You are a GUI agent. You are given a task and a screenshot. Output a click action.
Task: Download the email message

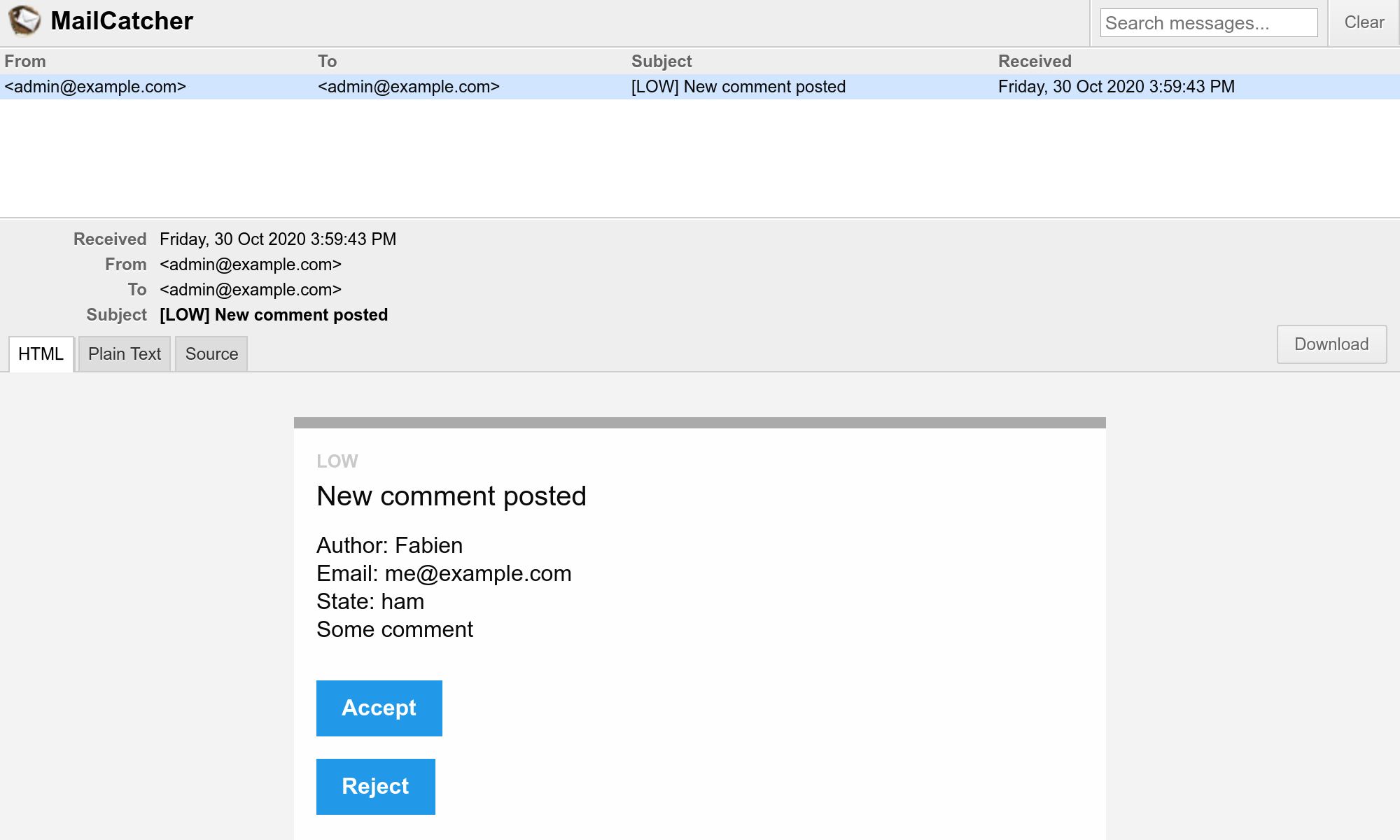tap(1331, 344)
